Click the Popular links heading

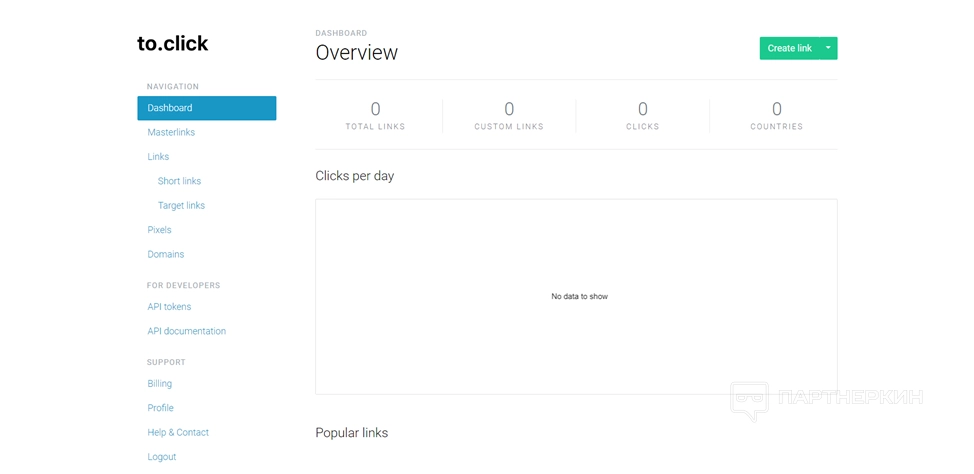coord(352,432)
